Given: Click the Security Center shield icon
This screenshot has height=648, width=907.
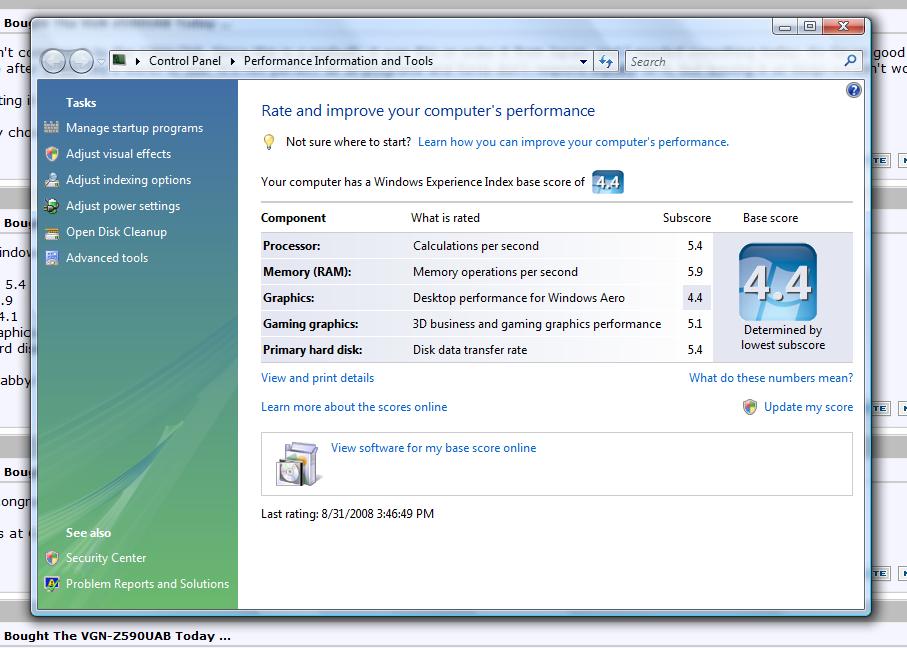Looking at the screenshot, I should click(x=51, y=558).
